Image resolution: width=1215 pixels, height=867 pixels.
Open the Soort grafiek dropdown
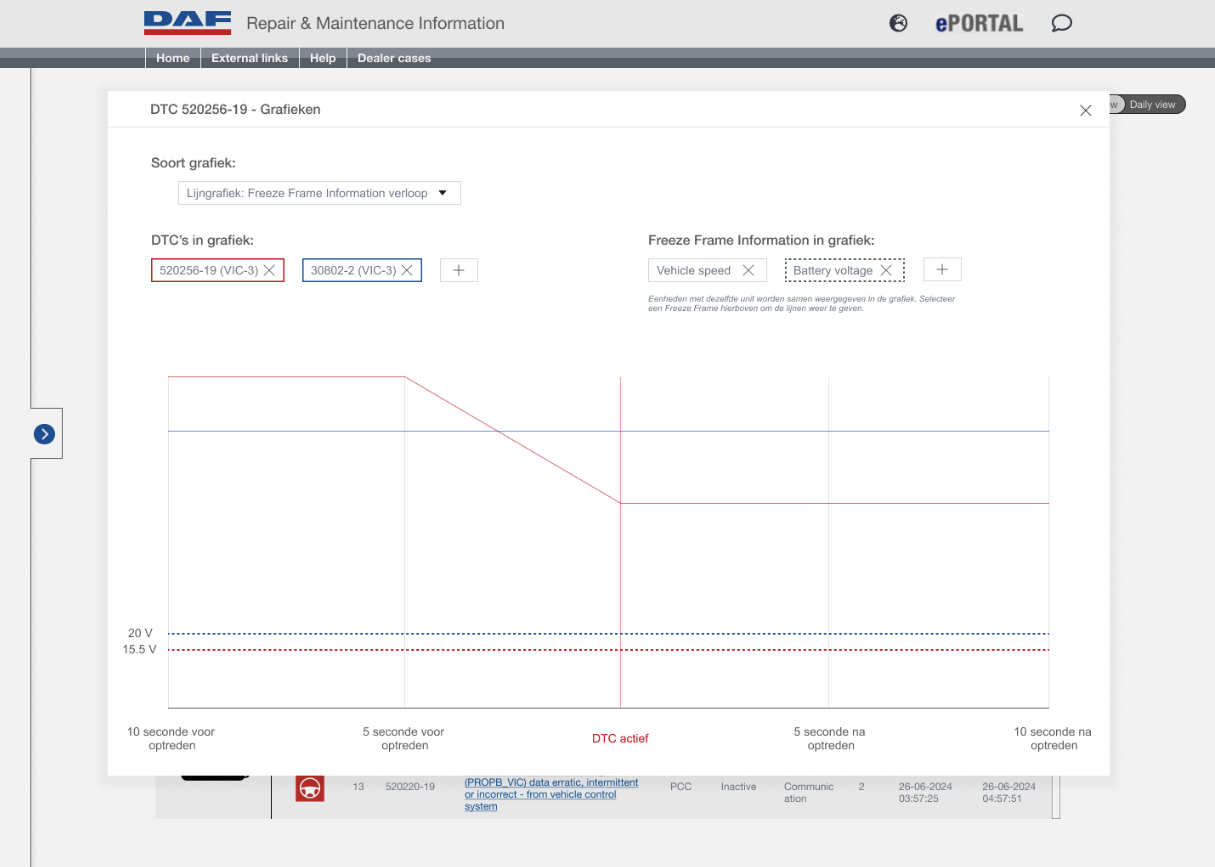[x=319, y=193]
